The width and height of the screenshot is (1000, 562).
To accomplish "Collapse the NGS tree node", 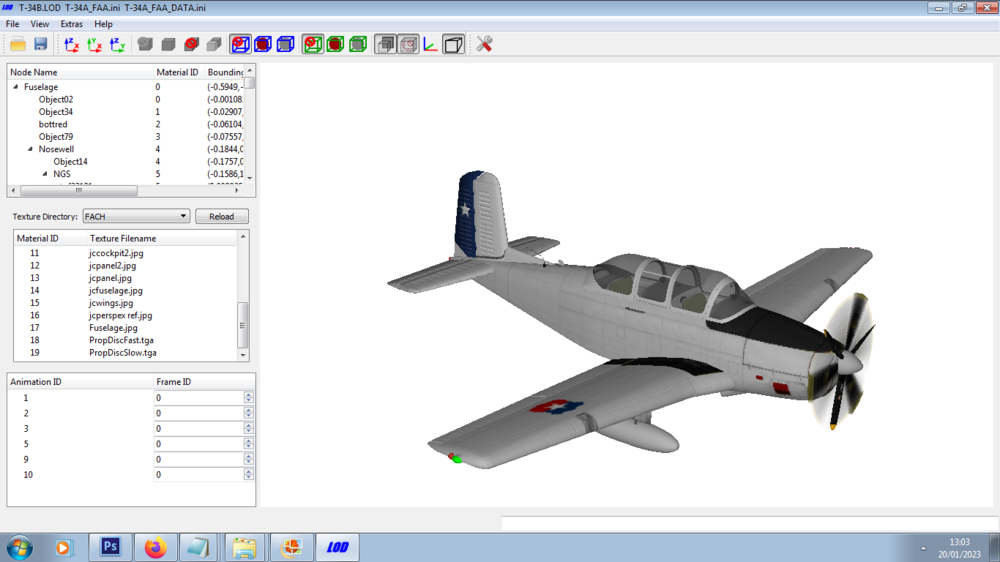I will 45,174.
